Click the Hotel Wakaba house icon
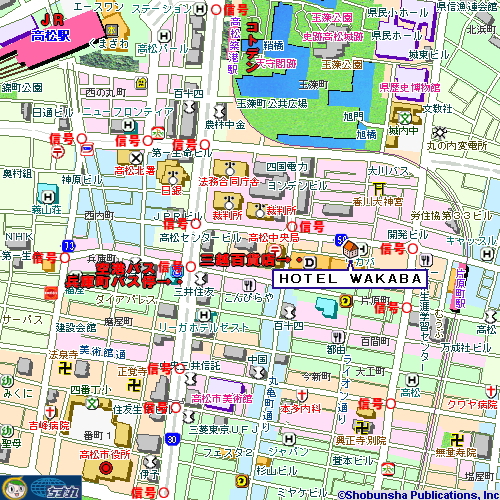This screenshot has height=500, width=500. tap(351, 249)
